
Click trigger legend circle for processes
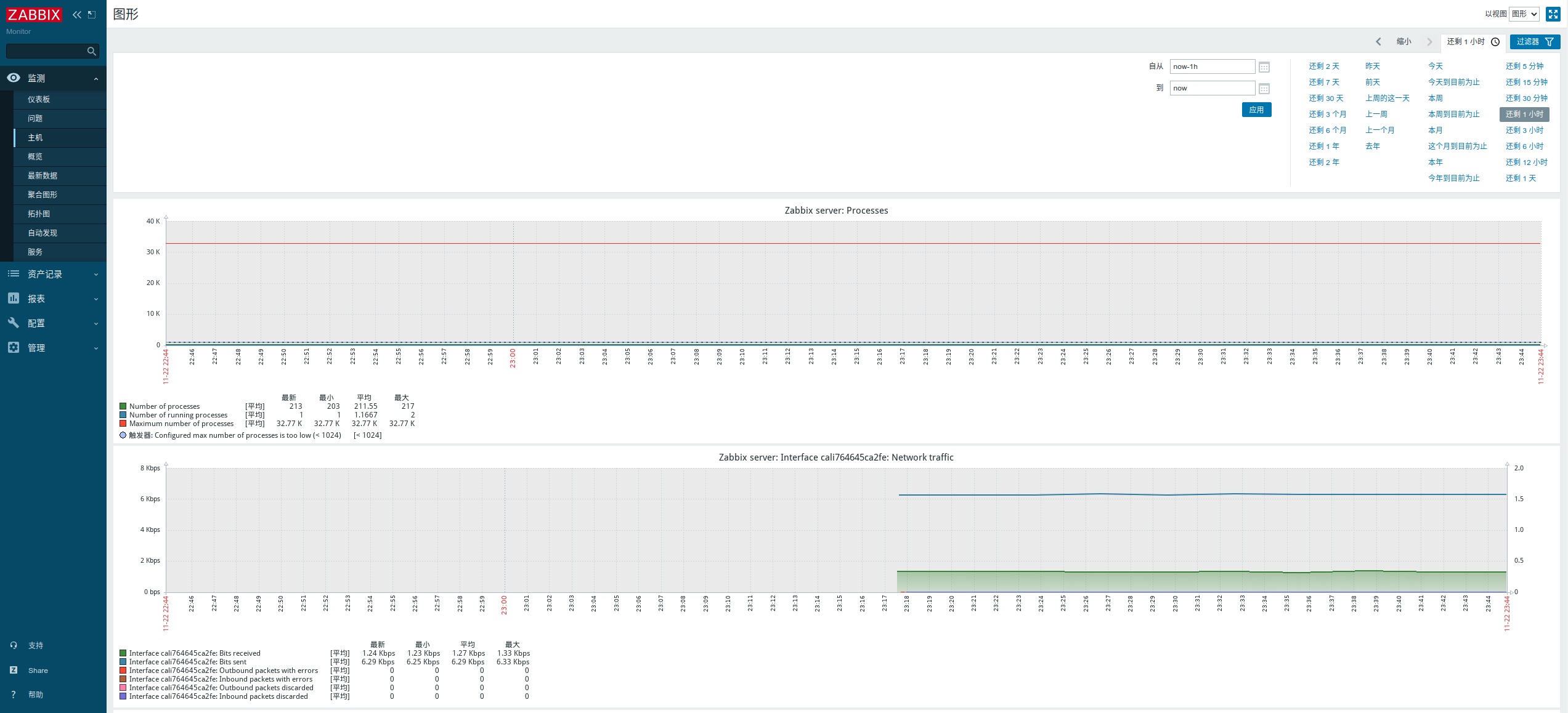[123, 435]
